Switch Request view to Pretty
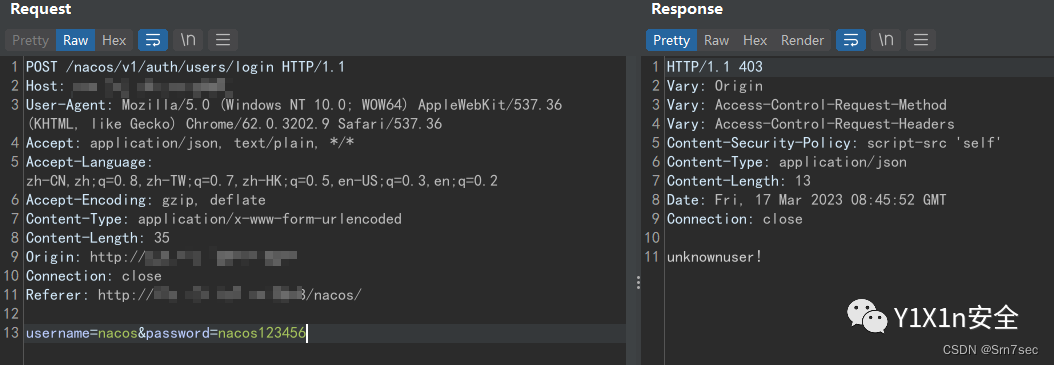1054x365 pixels. click(x=30, y=40)
